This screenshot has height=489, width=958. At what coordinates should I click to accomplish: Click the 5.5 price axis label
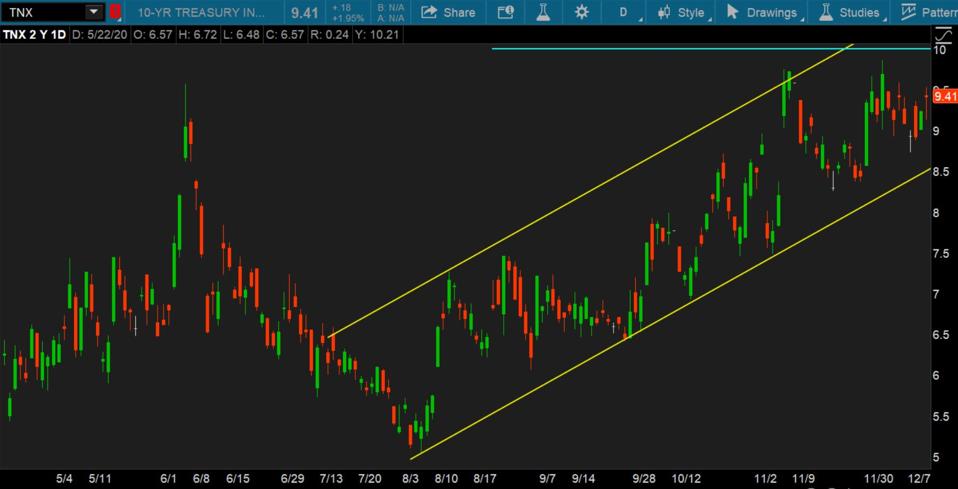(x=940, y=416)
